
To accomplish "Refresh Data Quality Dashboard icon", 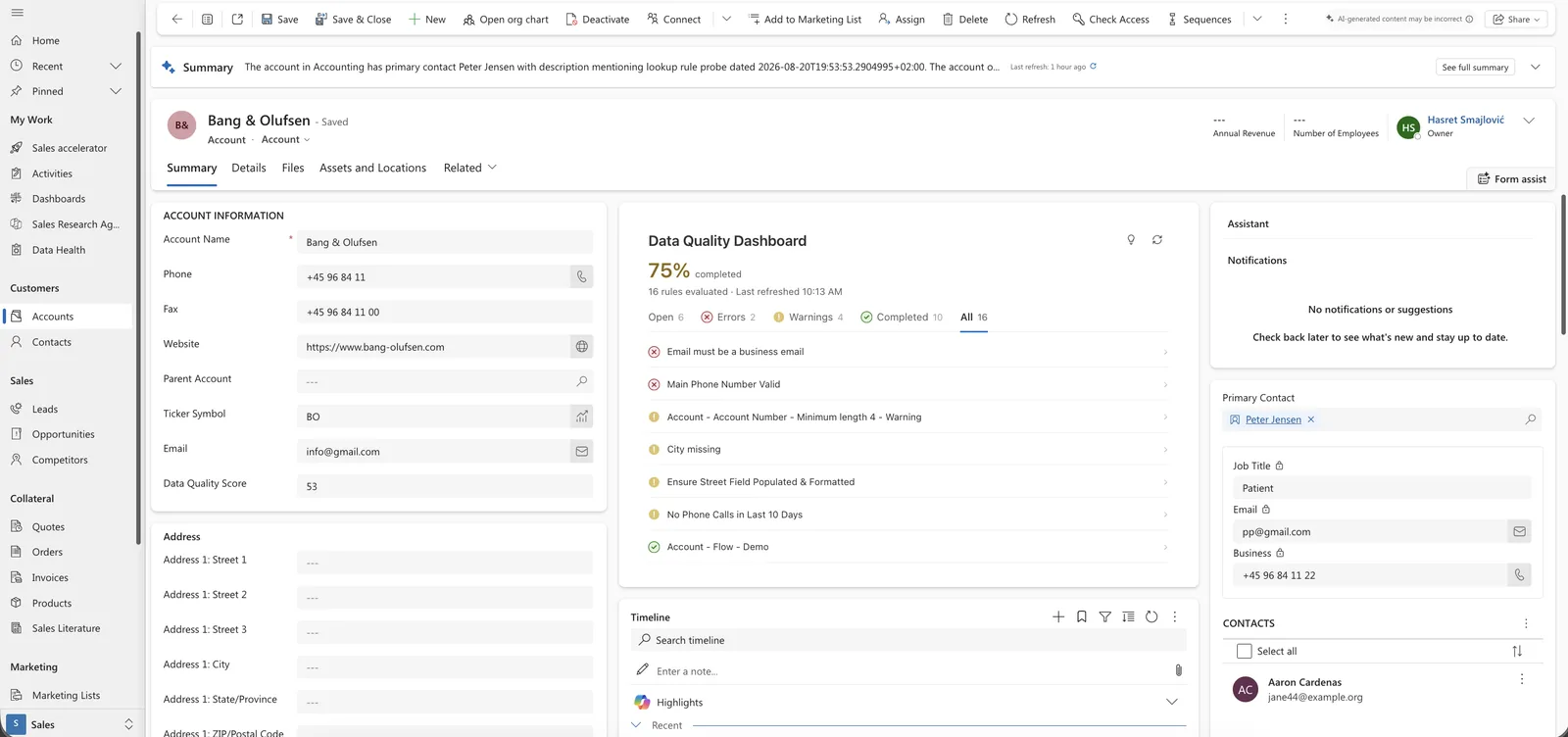I will (1157, 240).
